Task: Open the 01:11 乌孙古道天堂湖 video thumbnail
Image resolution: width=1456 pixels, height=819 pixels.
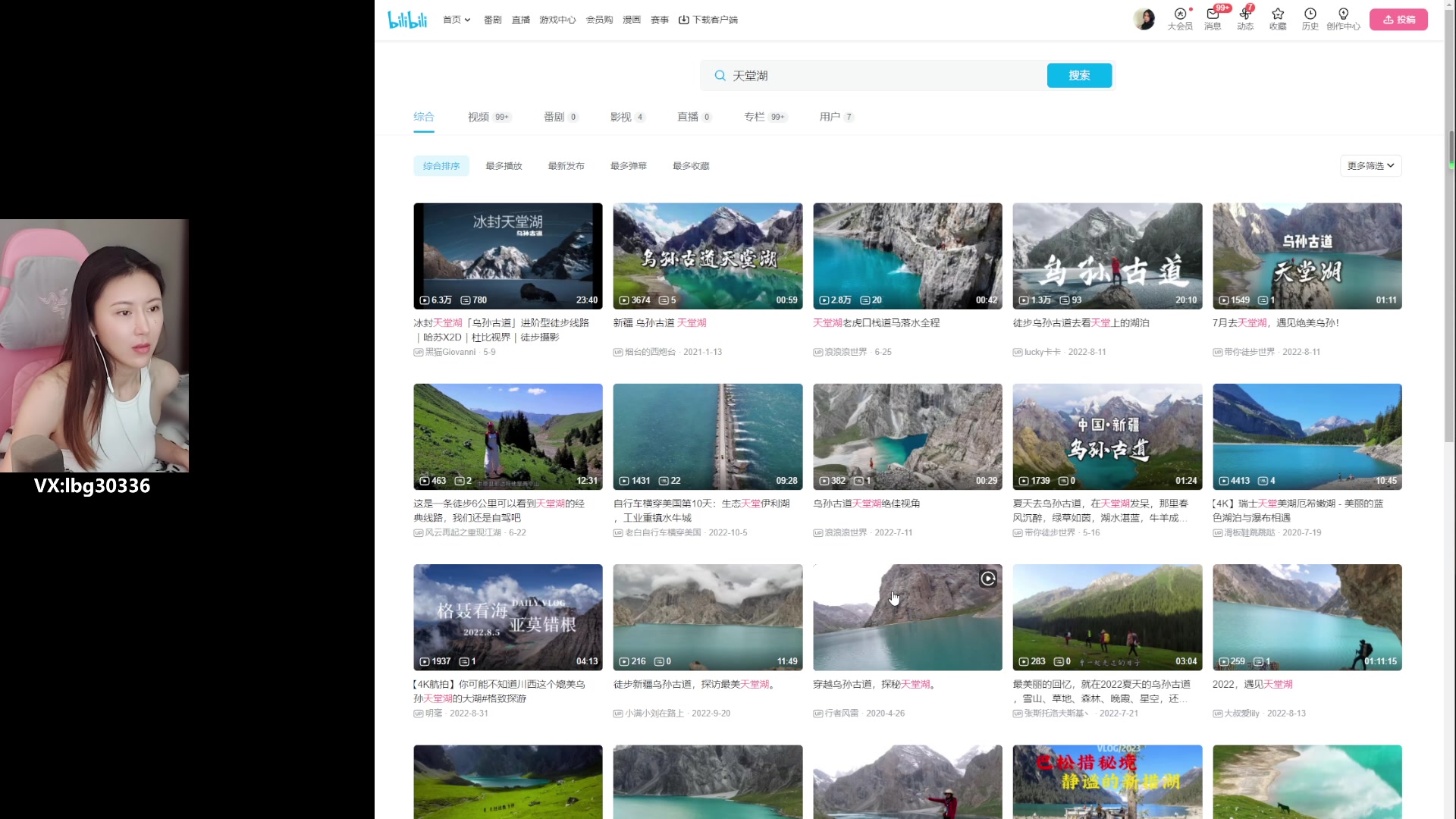Action: (x=1307, y=256)
